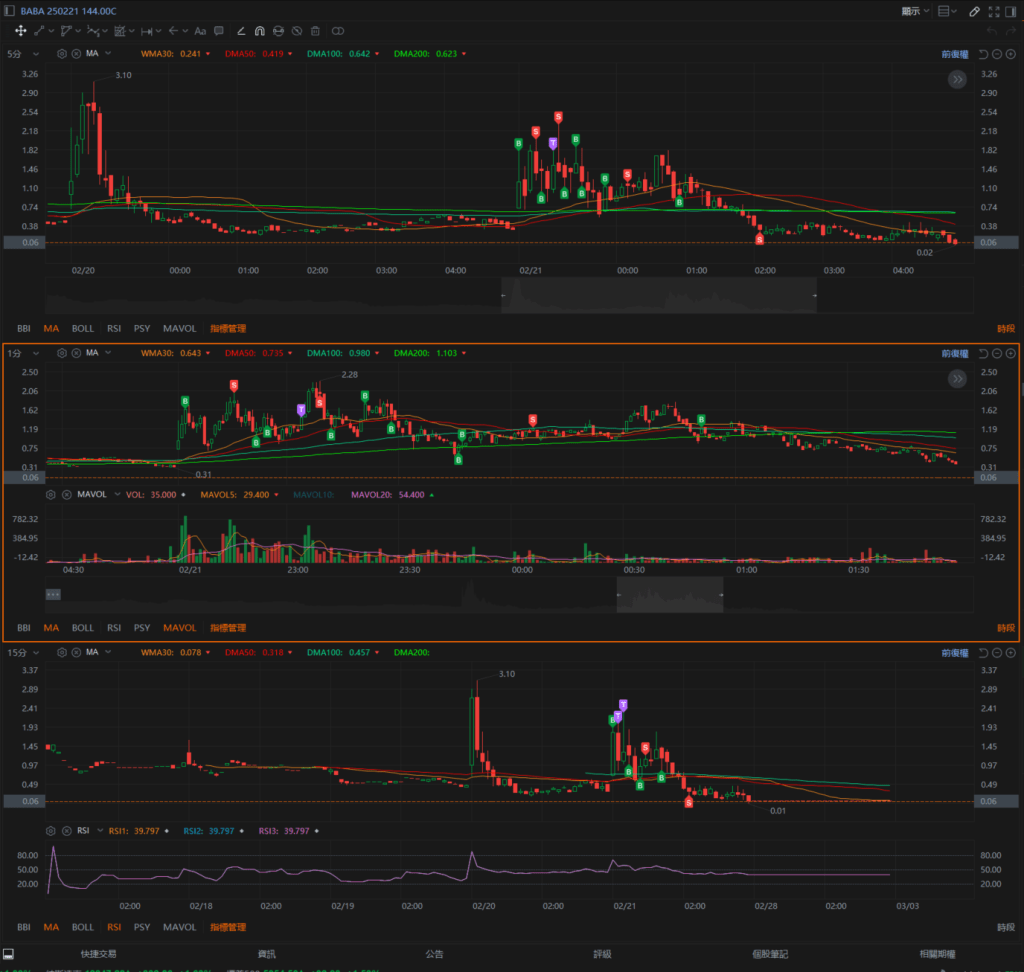
Task: Click the pencil draw icon at top right
Action: point(975,11)
